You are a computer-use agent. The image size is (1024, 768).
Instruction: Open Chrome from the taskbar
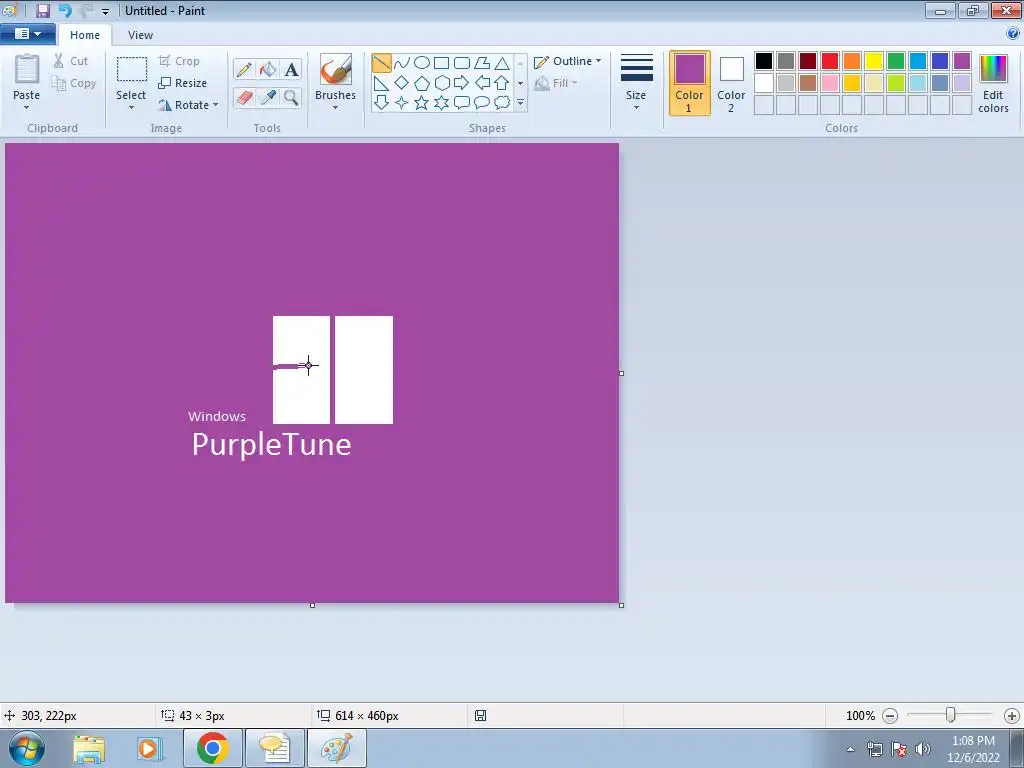[213, 748]
